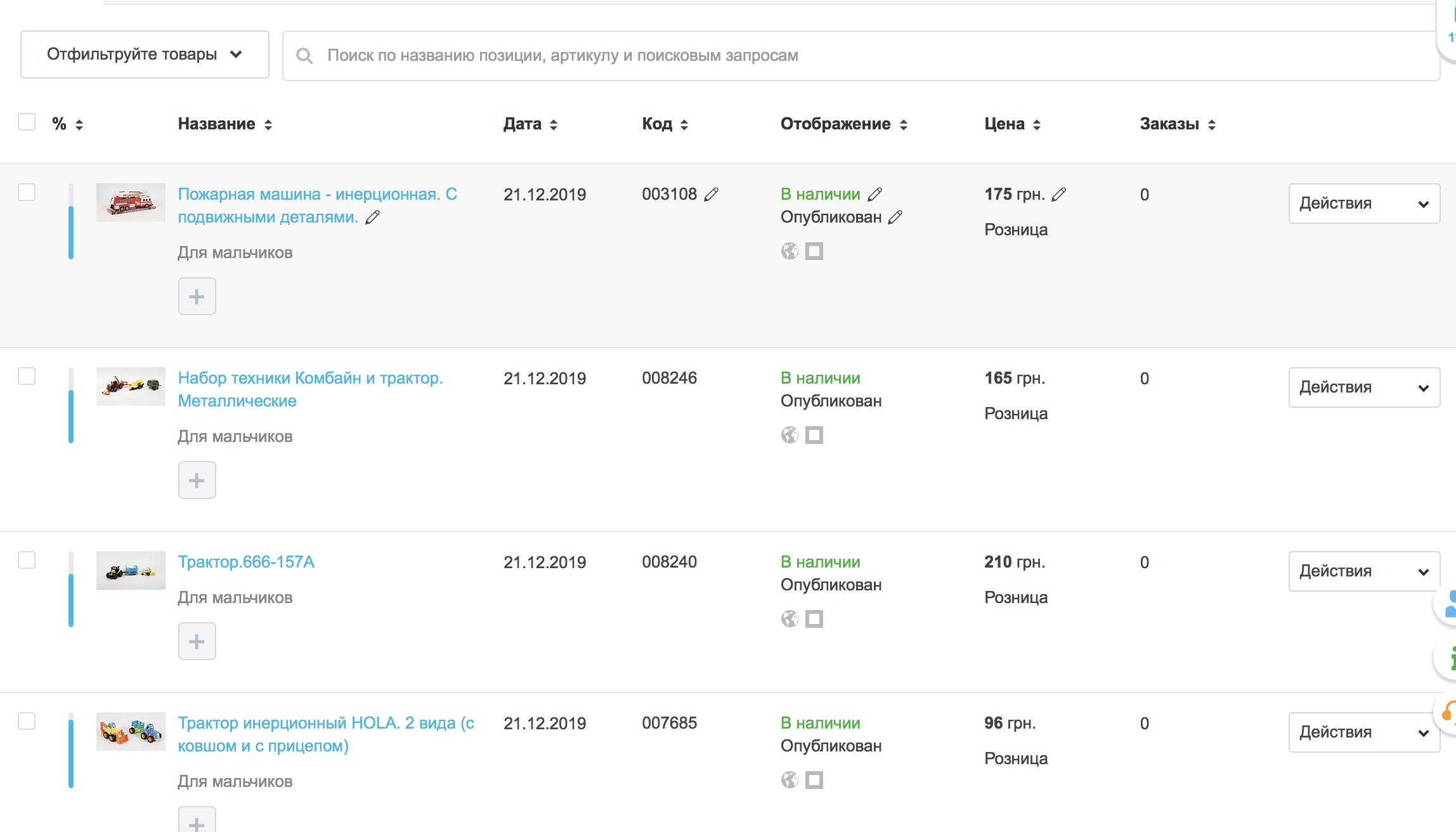Click globe icon in fire truck row

coord(790,251)
